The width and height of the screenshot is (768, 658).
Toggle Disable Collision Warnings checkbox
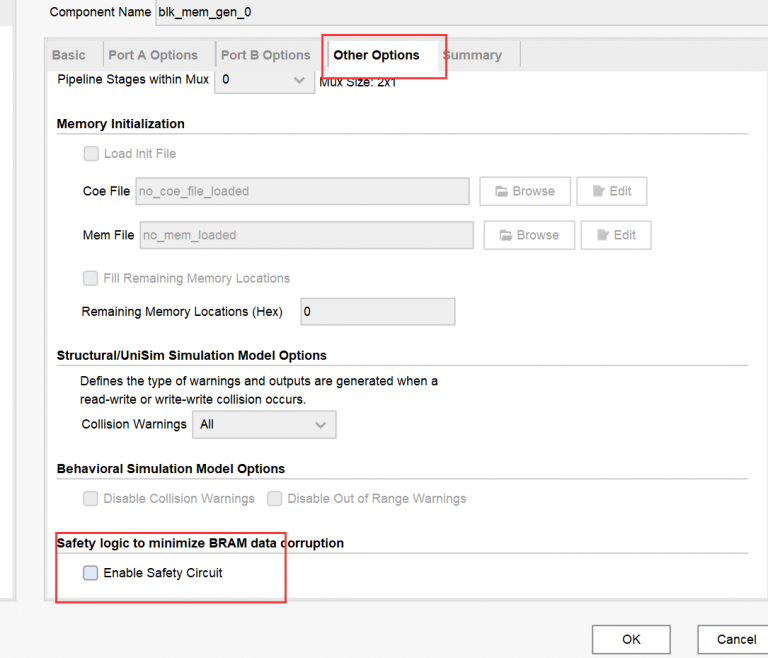(x=91, y=498)
